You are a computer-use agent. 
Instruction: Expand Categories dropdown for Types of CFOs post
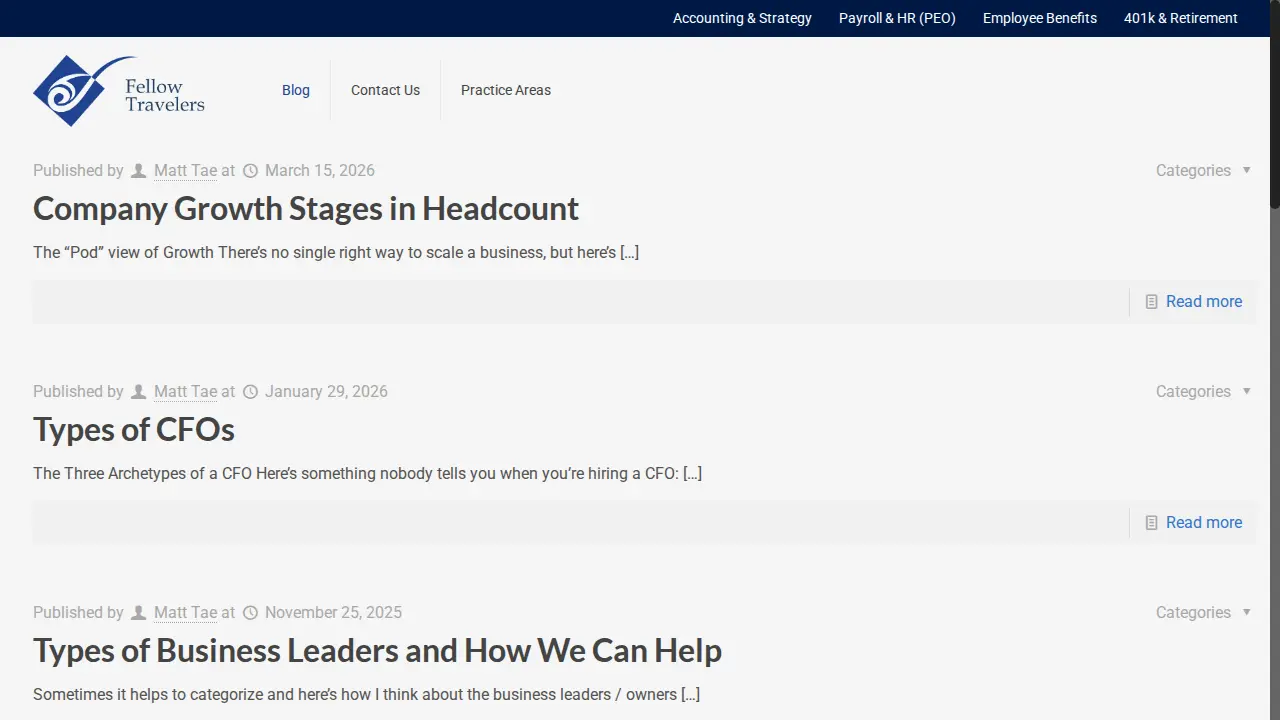pos(1203,392)
